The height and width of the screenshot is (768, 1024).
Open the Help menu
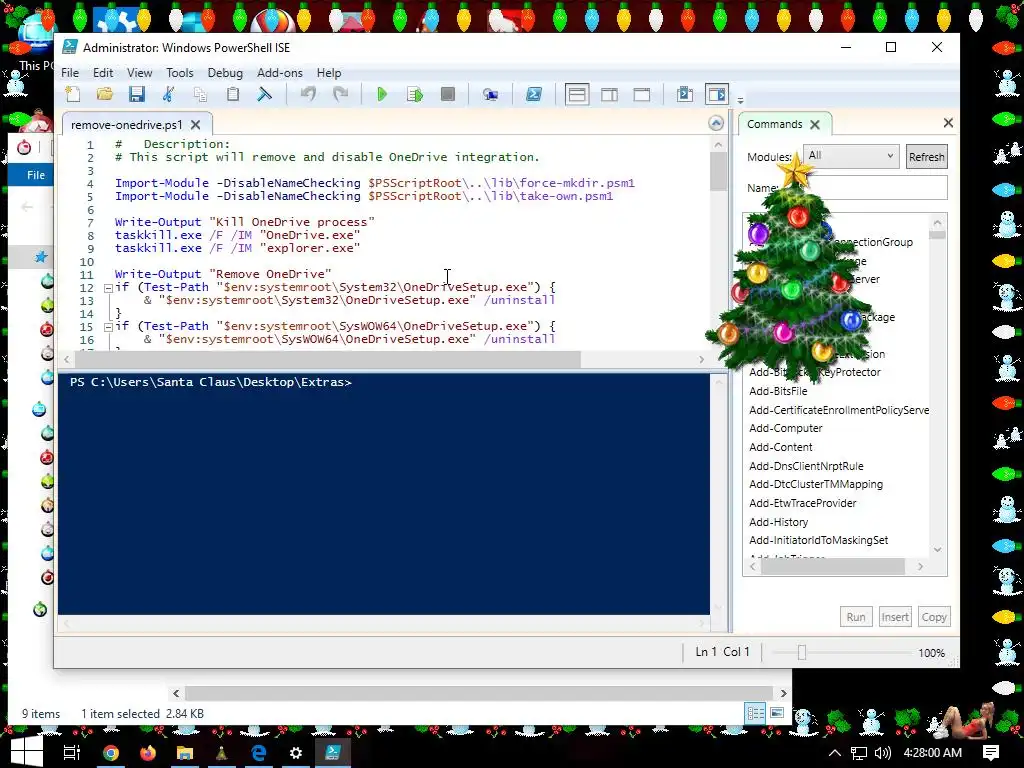tap(328, 72)
